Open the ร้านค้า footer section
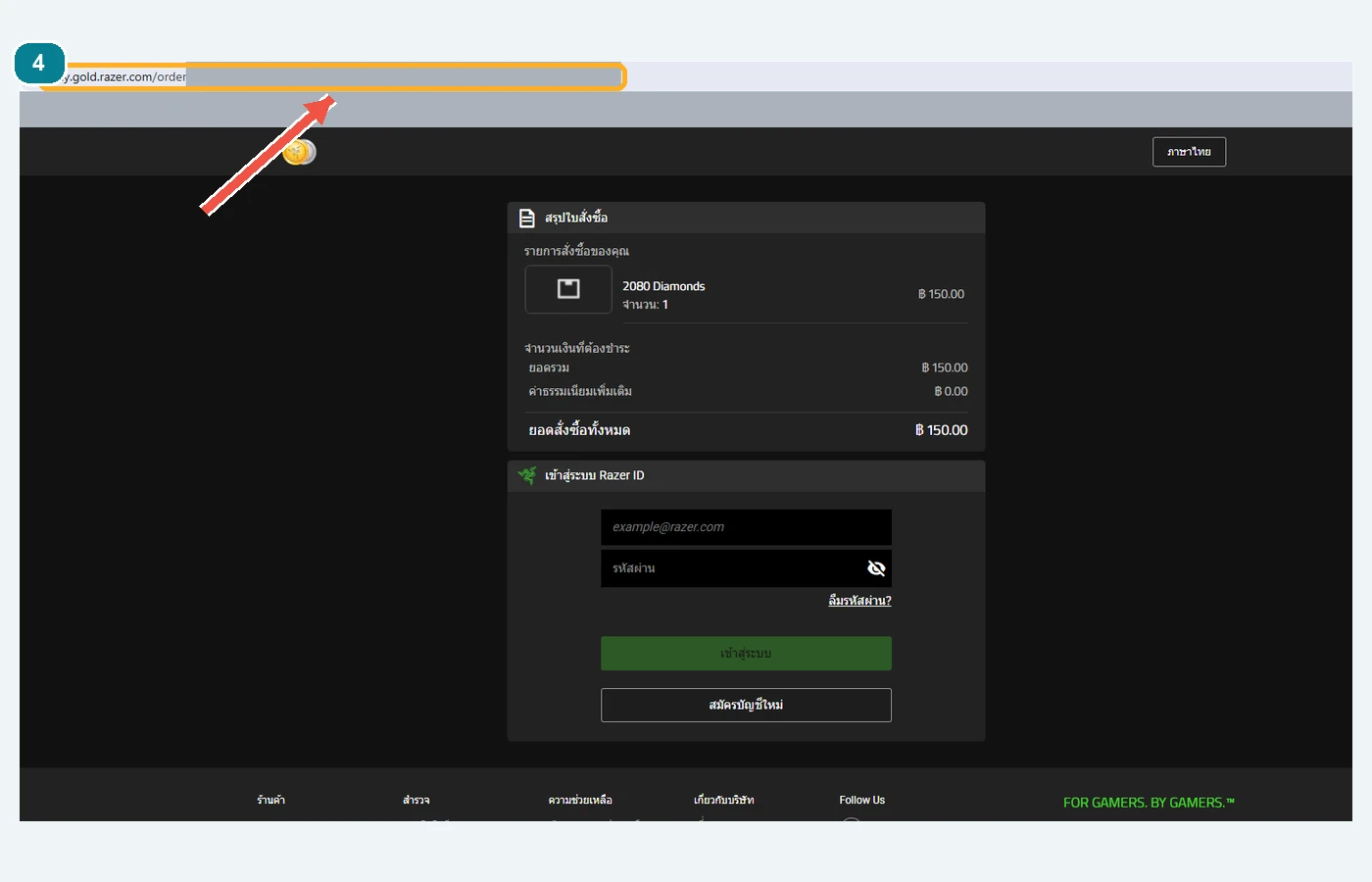 tap(270, 801)
